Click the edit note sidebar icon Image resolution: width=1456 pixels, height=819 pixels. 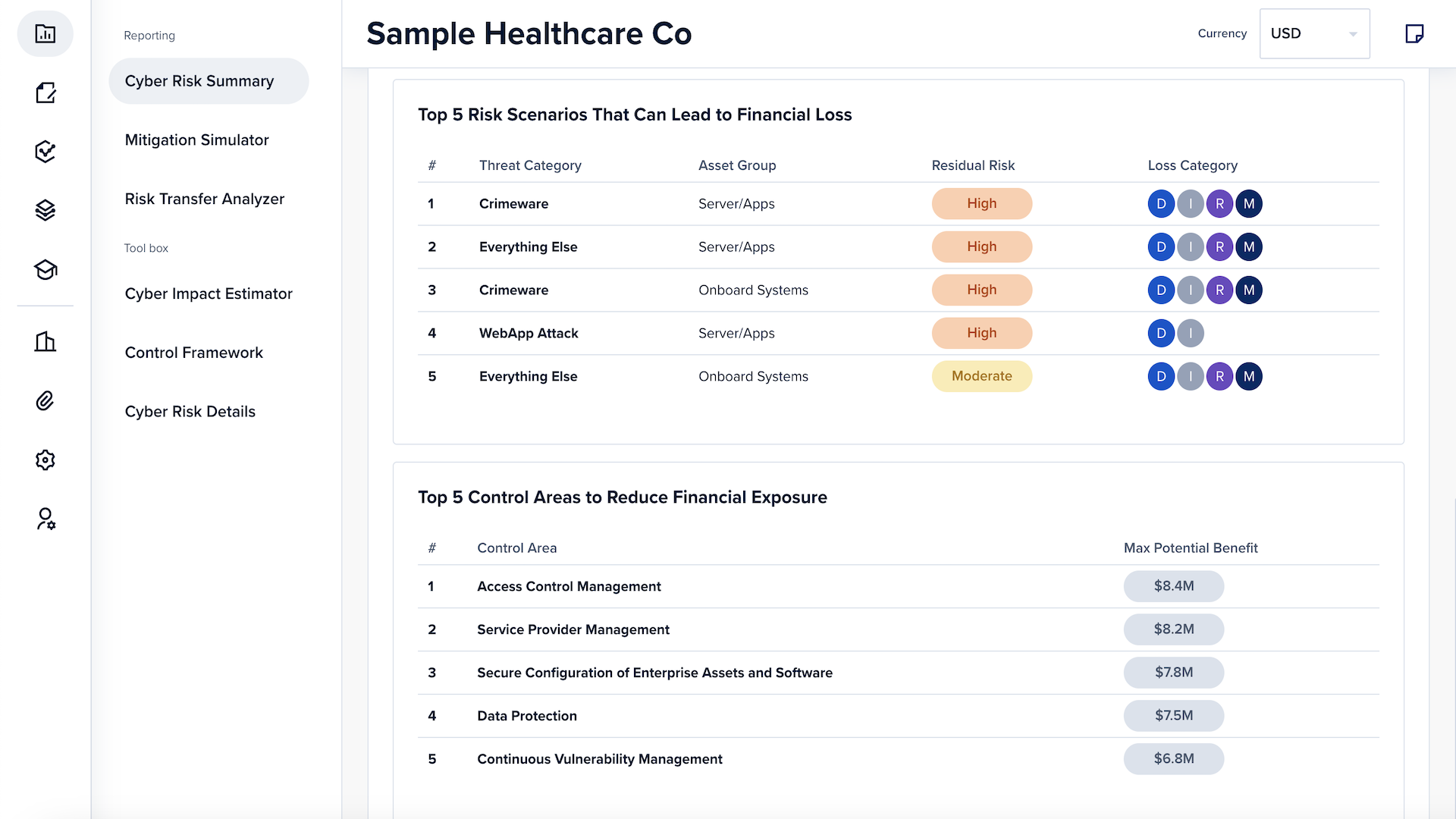(45, 93)
